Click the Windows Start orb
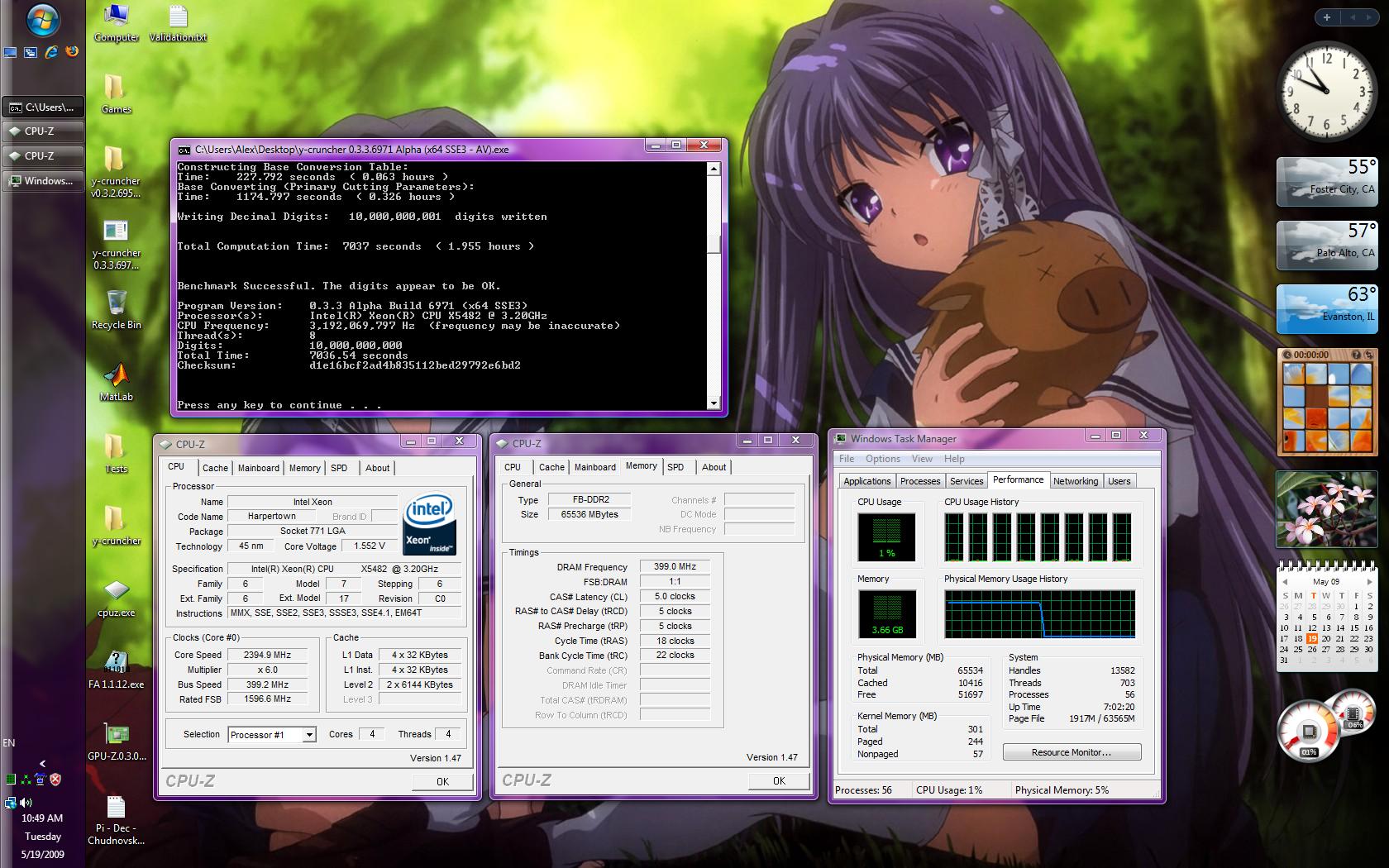The width and height of the screenshot is (1389, 868). tap(42, 21)
